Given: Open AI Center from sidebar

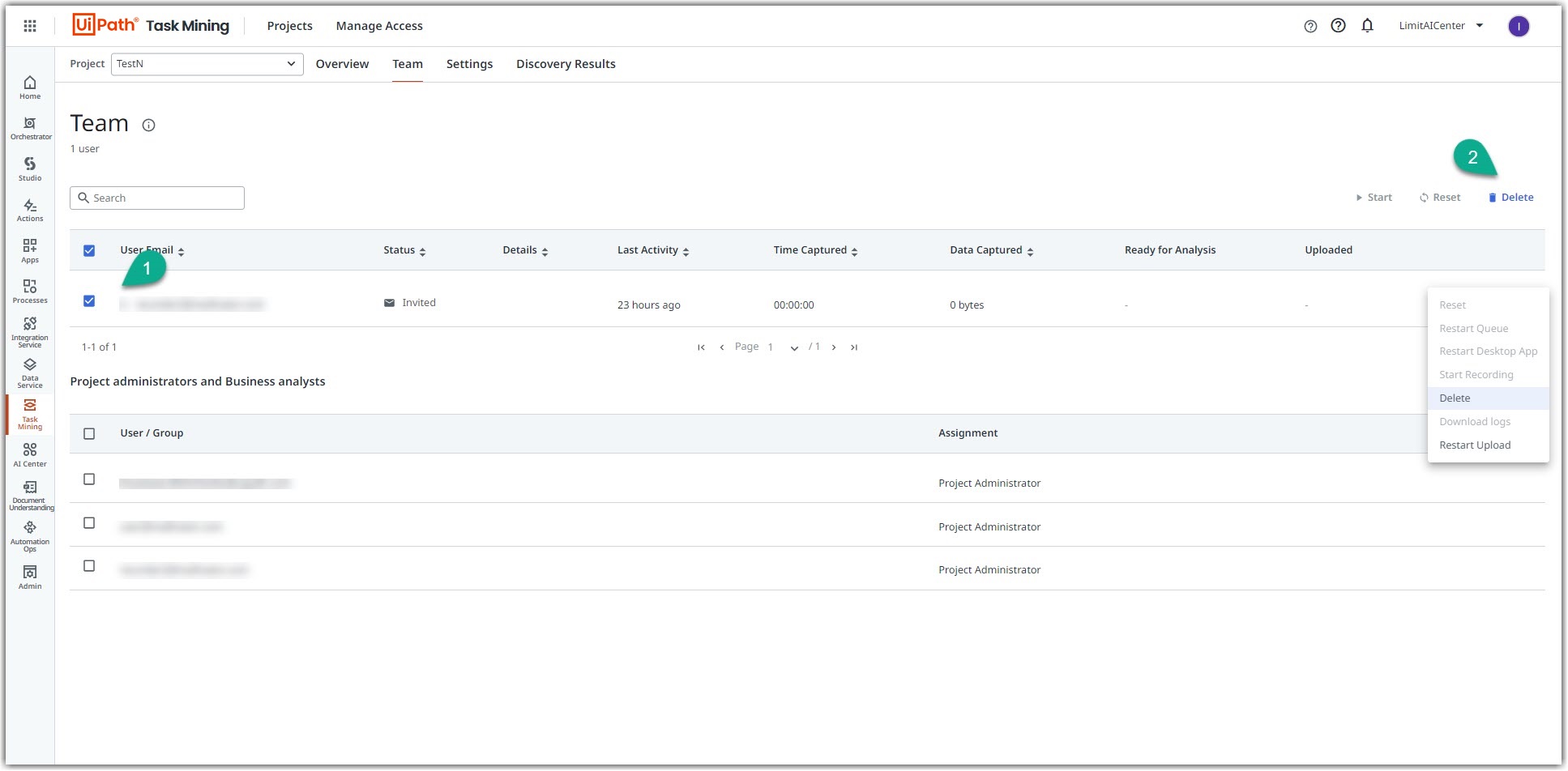Looking at the screenshot, I should 30,455.
